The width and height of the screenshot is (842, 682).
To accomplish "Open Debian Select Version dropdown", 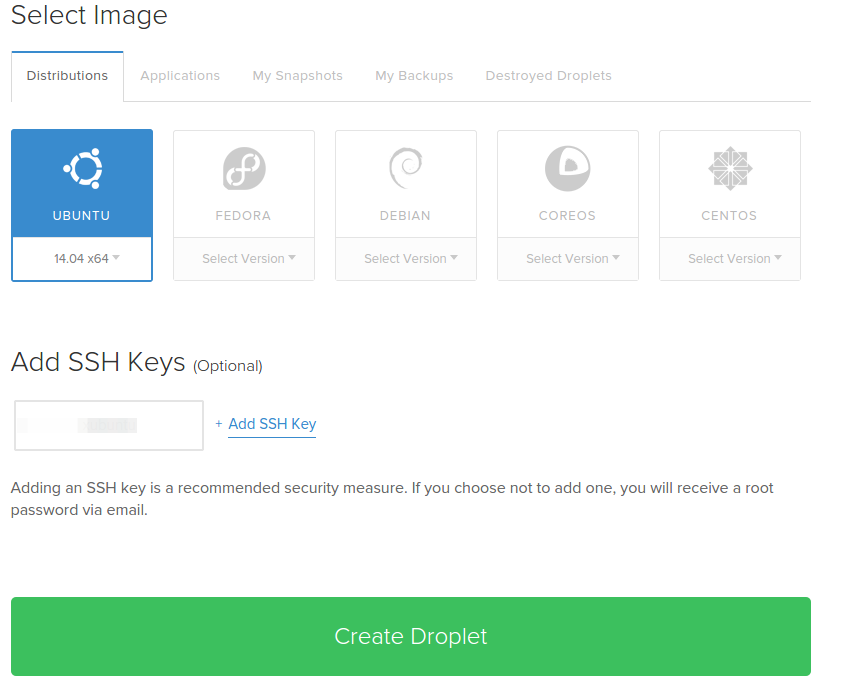I will click(406, 259).
